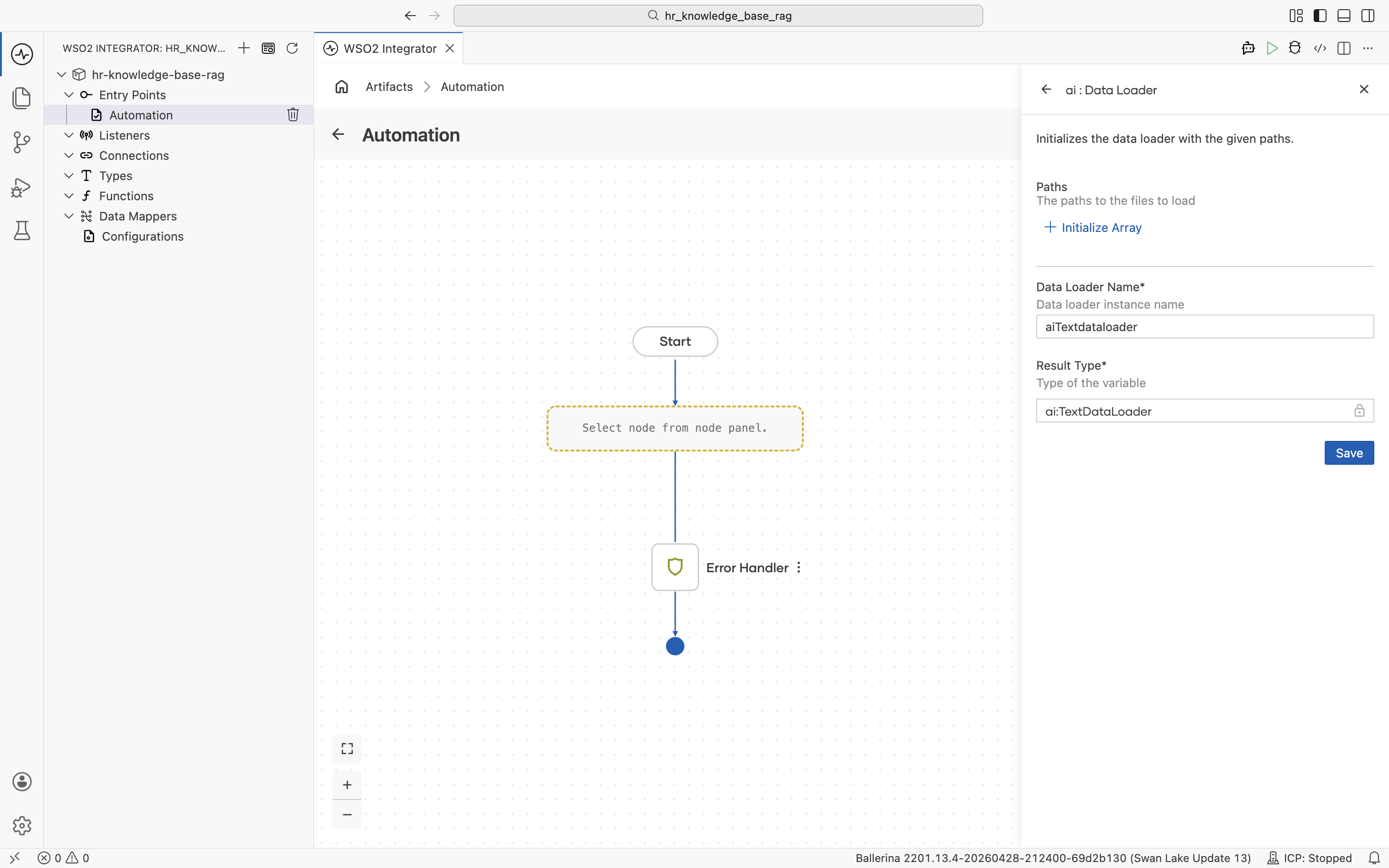Open the Accounts icon in activity bar
1389x868 pixels.
point(22,781)
